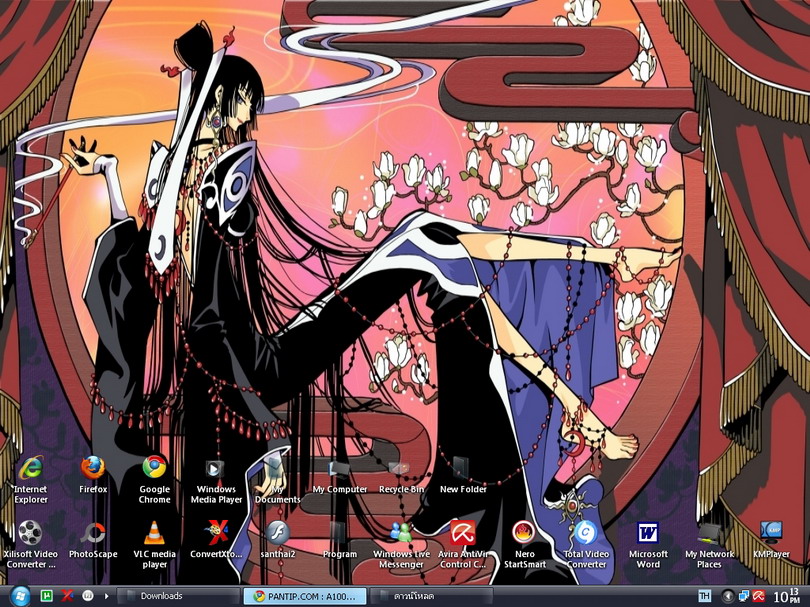
Task: Open the Program folder on the desktop
Action: pos(339,540)
